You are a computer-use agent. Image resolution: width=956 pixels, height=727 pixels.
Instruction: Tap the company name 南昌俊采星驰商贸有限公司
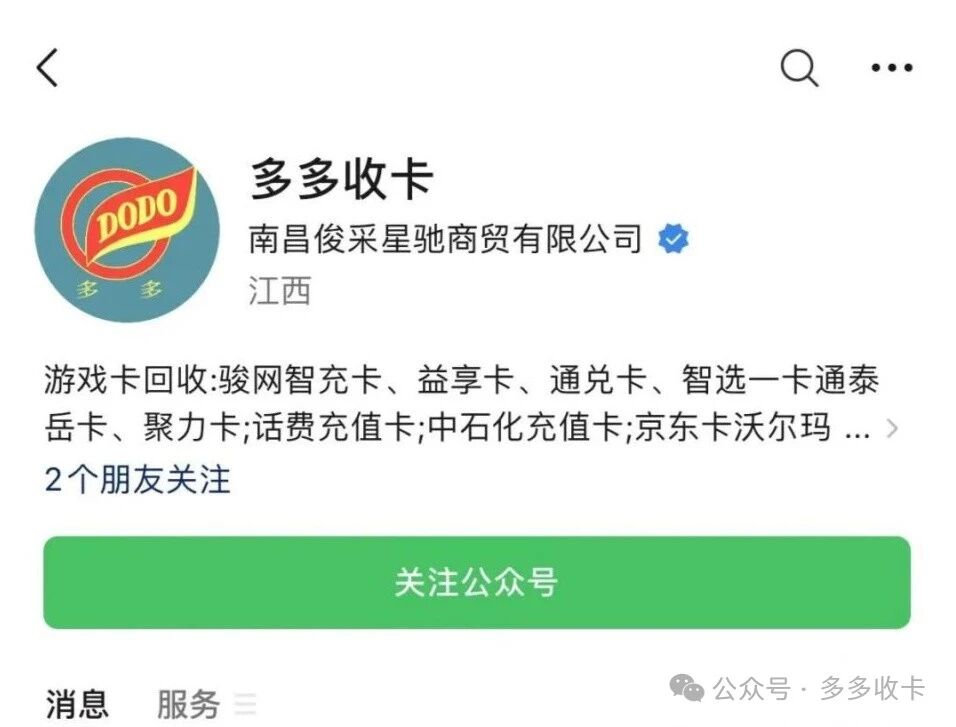coord(445,238)
